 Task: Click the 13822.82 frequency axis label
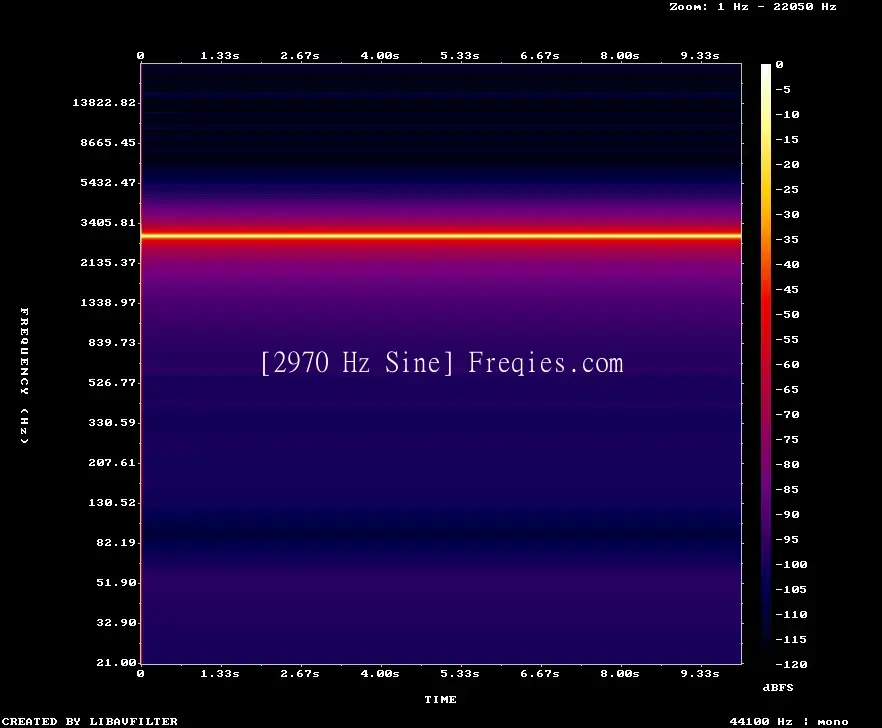104,102
